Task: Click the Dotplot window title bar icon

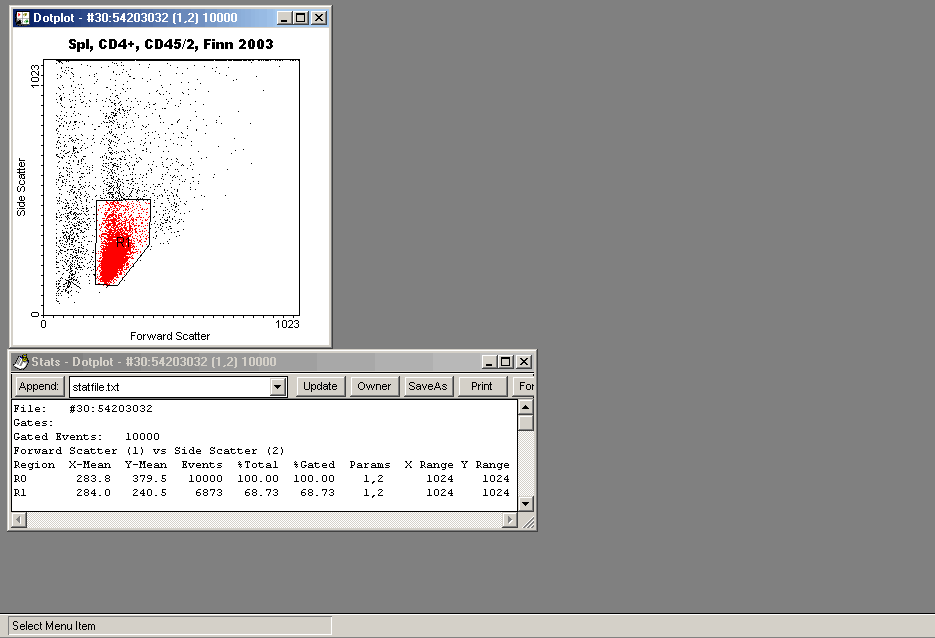Action: click(x=22, y=18)
